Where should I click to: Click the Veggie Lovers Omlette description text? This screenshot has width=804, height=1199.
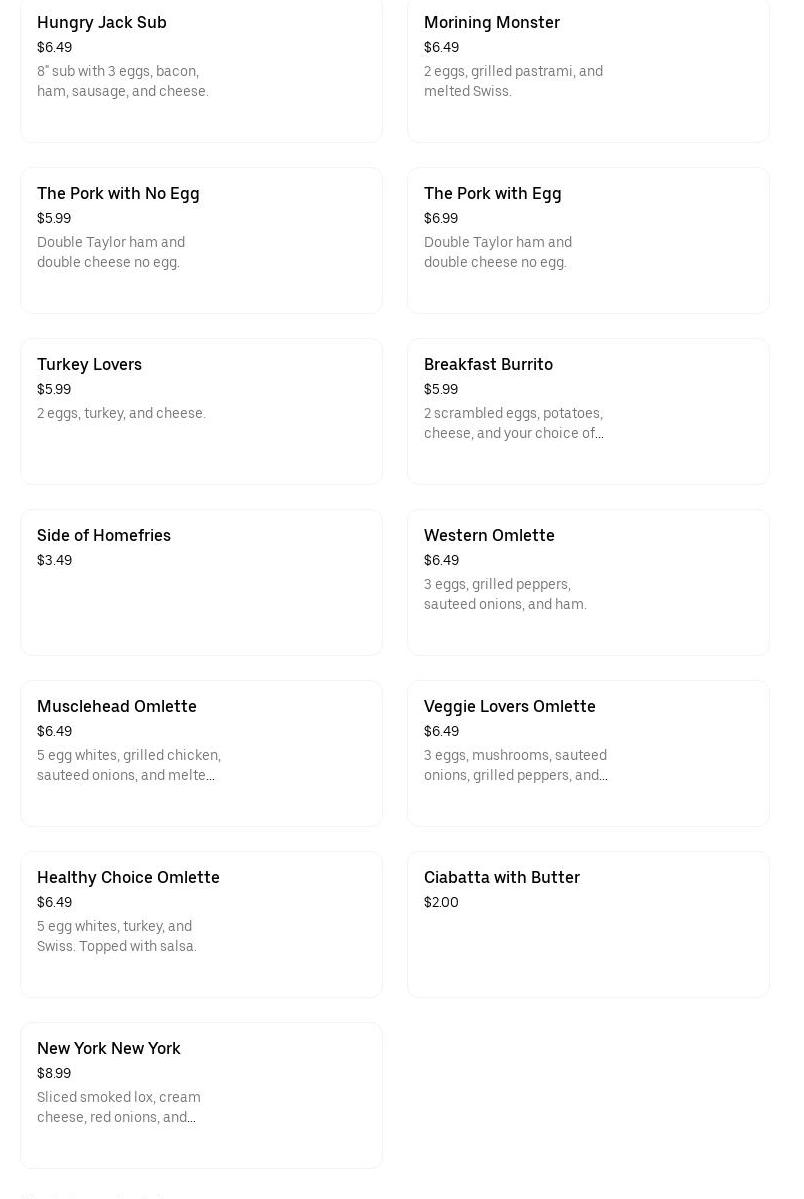(x=515, y=765)
